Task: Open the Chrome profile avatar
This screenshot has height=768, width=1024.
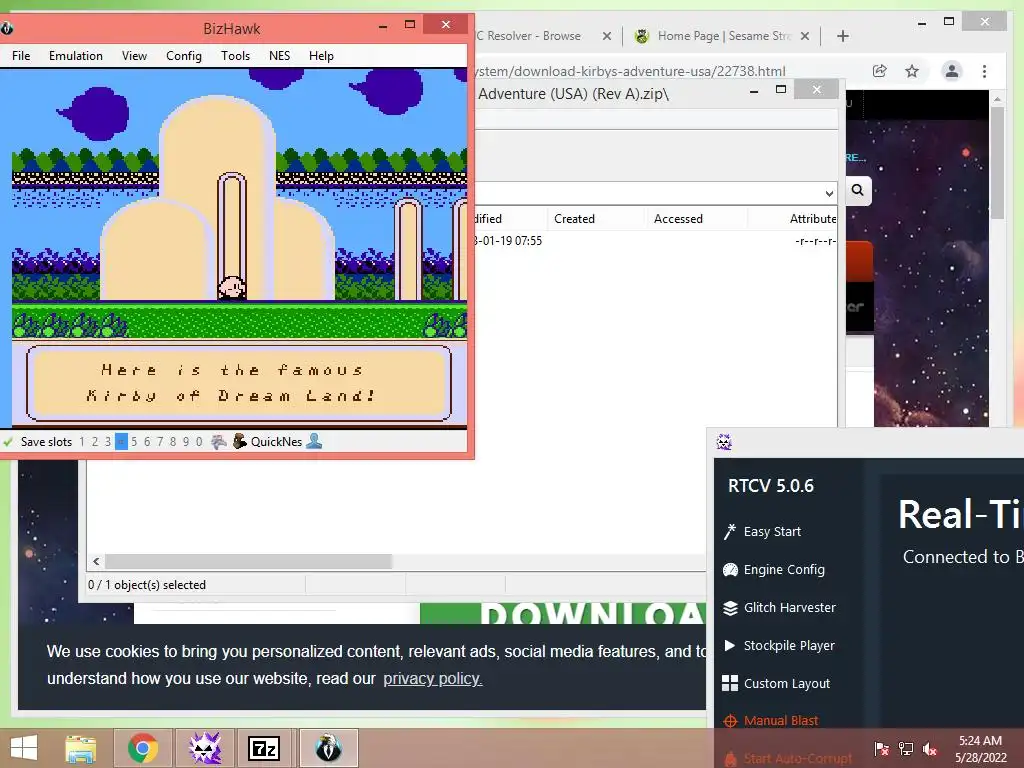Action: (x=952, y=71)
